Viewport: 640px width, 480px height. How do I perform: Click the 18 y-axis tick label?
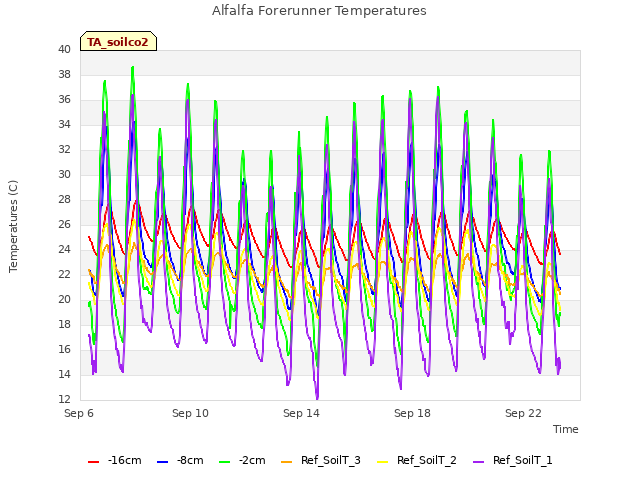[x=64, y=324]
